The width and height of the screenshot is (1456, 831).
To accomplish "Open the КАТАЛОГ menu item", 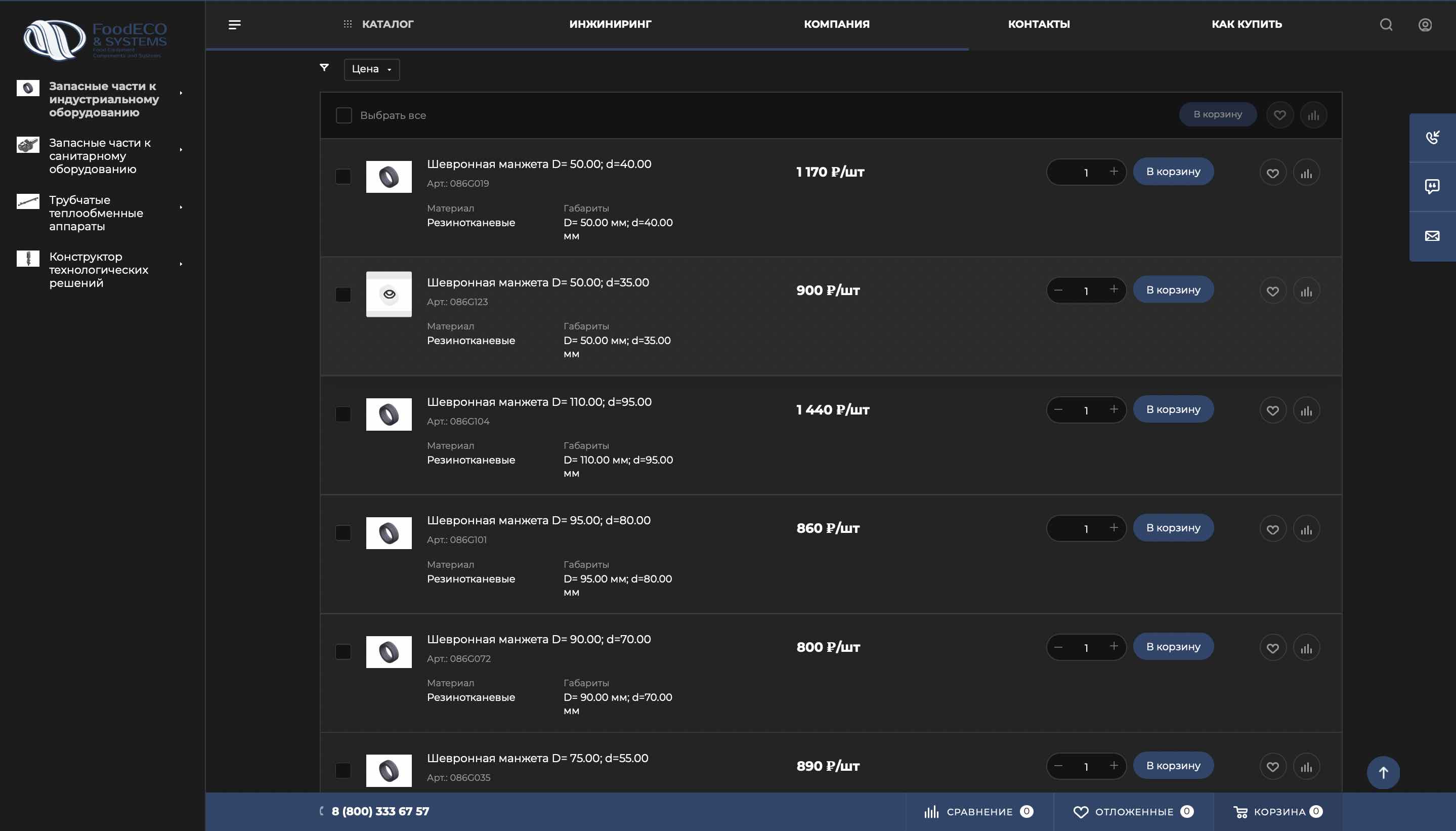I will tap(388, 24).
